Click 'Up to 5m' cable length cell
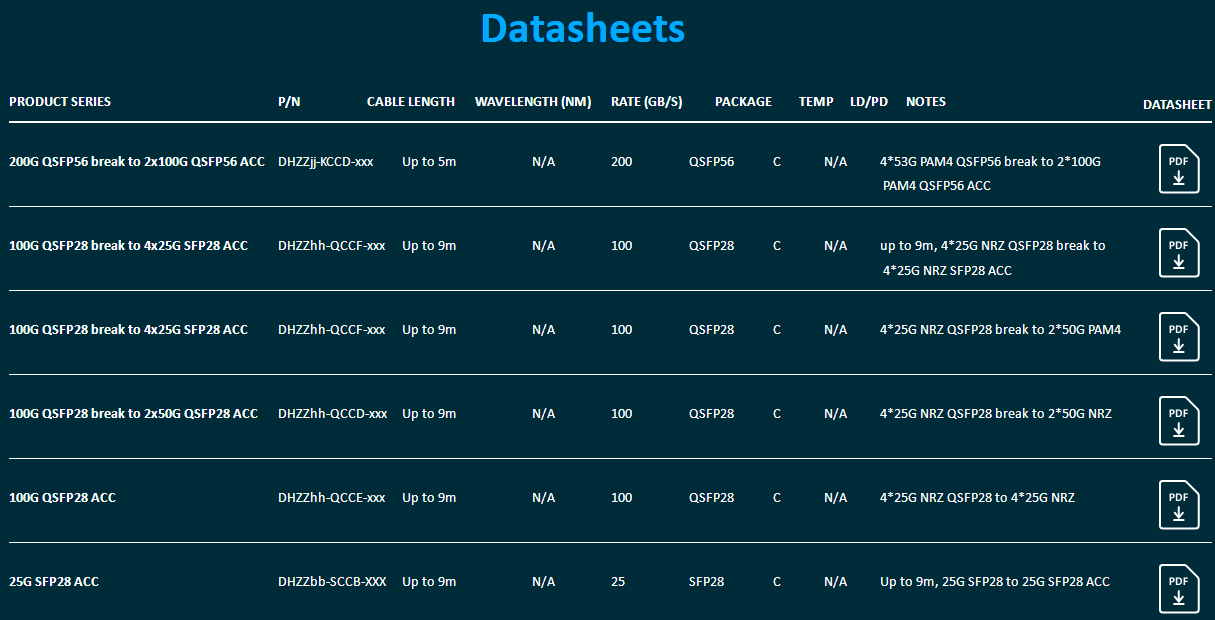The width and height of the screenshot is (1215, 620). [x=429, y=161]
